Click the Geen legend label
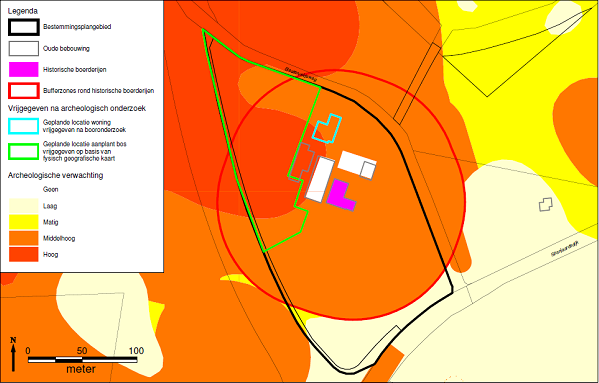This screenshot has width=599, height=383. click(50, 189)
